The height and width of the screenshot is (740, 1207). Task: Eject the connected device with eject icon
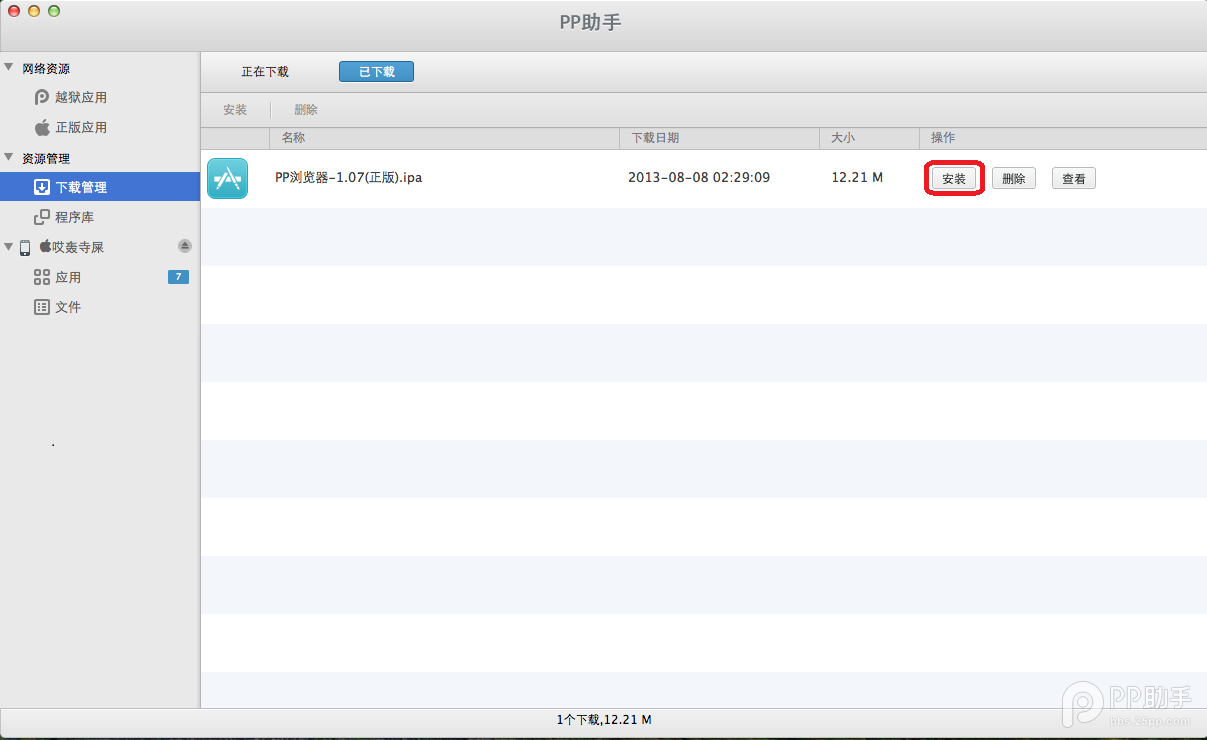click(184, 246)
